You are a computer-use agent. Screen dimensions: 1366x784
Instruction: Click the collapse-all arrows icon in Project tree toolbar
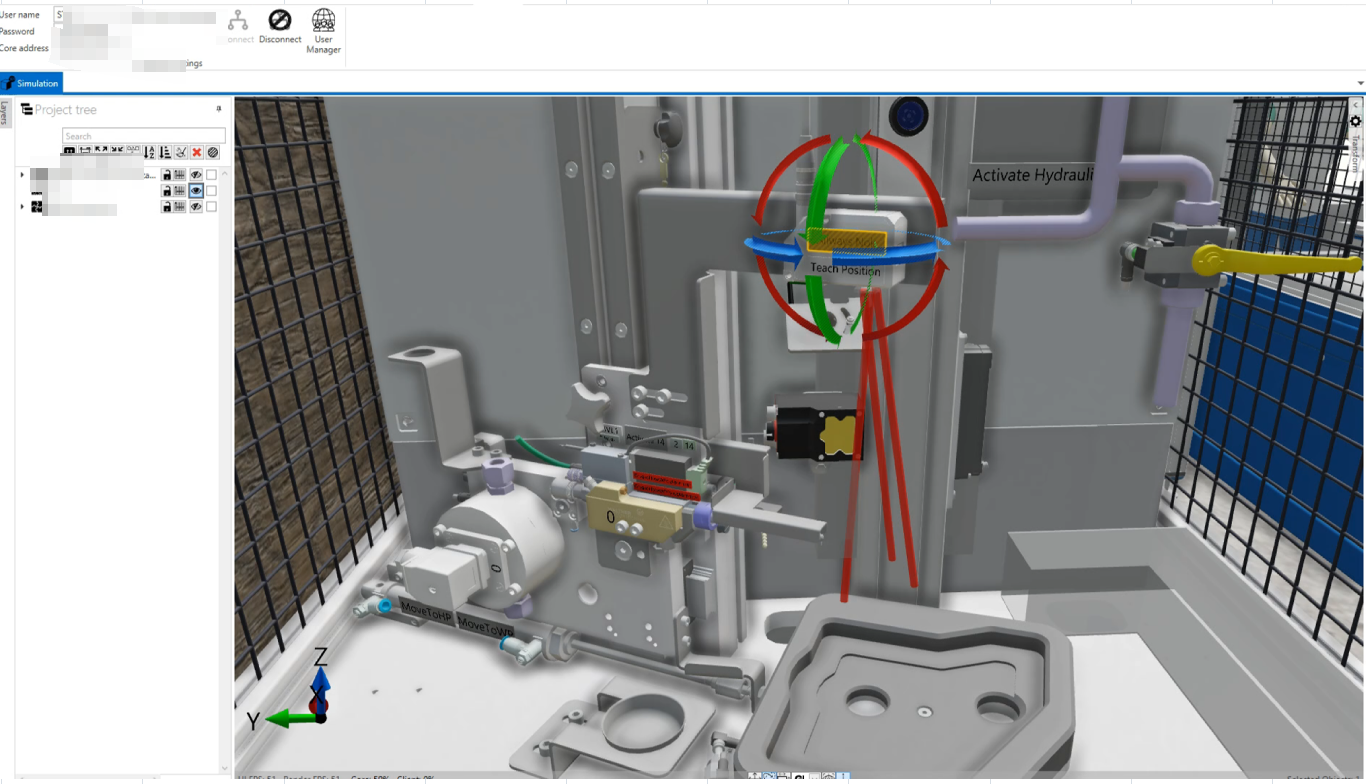click(117, 151)
